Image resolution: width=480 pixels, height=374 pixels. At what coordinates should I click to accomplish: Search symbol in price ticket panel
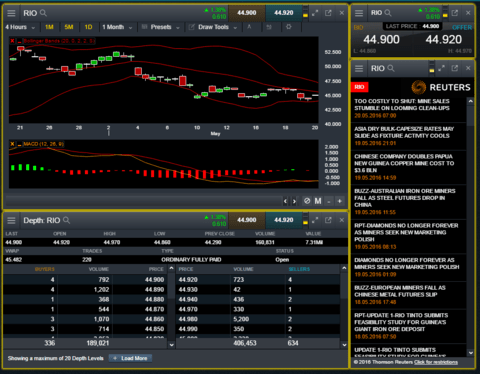[388, 13]
